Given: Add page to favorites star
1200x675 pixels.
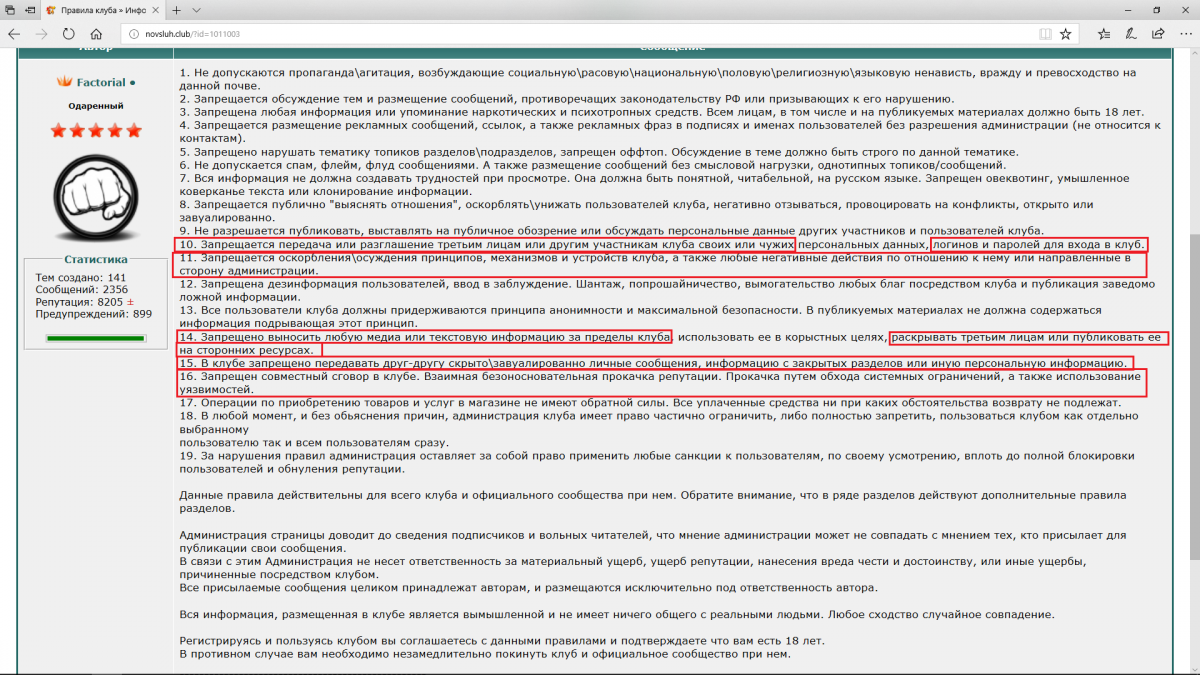Looking at the screenshot, I should [x=1066, y=33].
